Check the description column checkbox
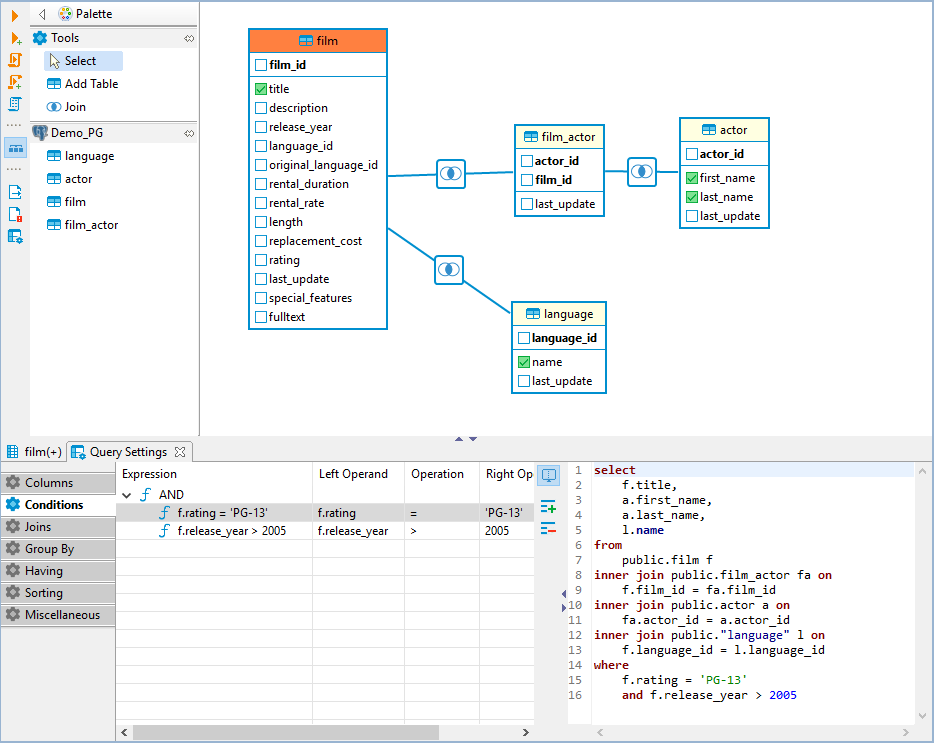Screen dimensions: 934x743 click(x=261, y=108)
